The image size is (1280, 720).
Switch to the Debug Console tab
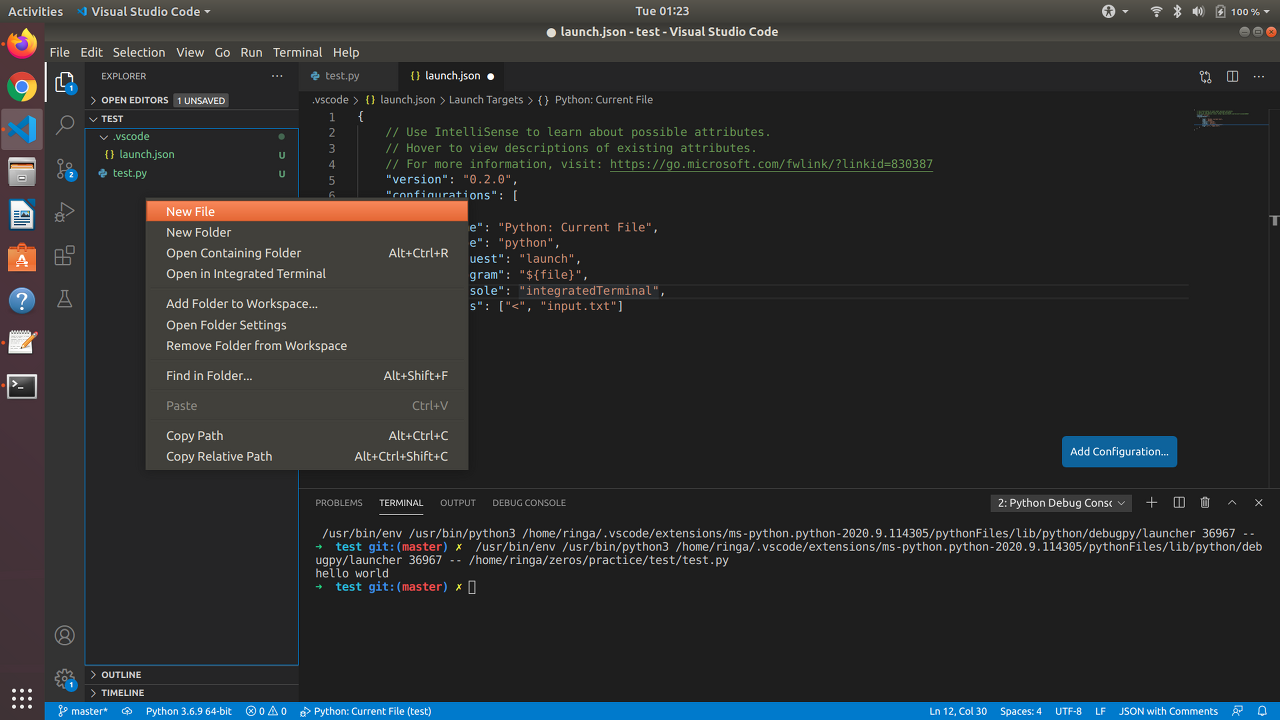pyautogui.click(x=529, y=503)
